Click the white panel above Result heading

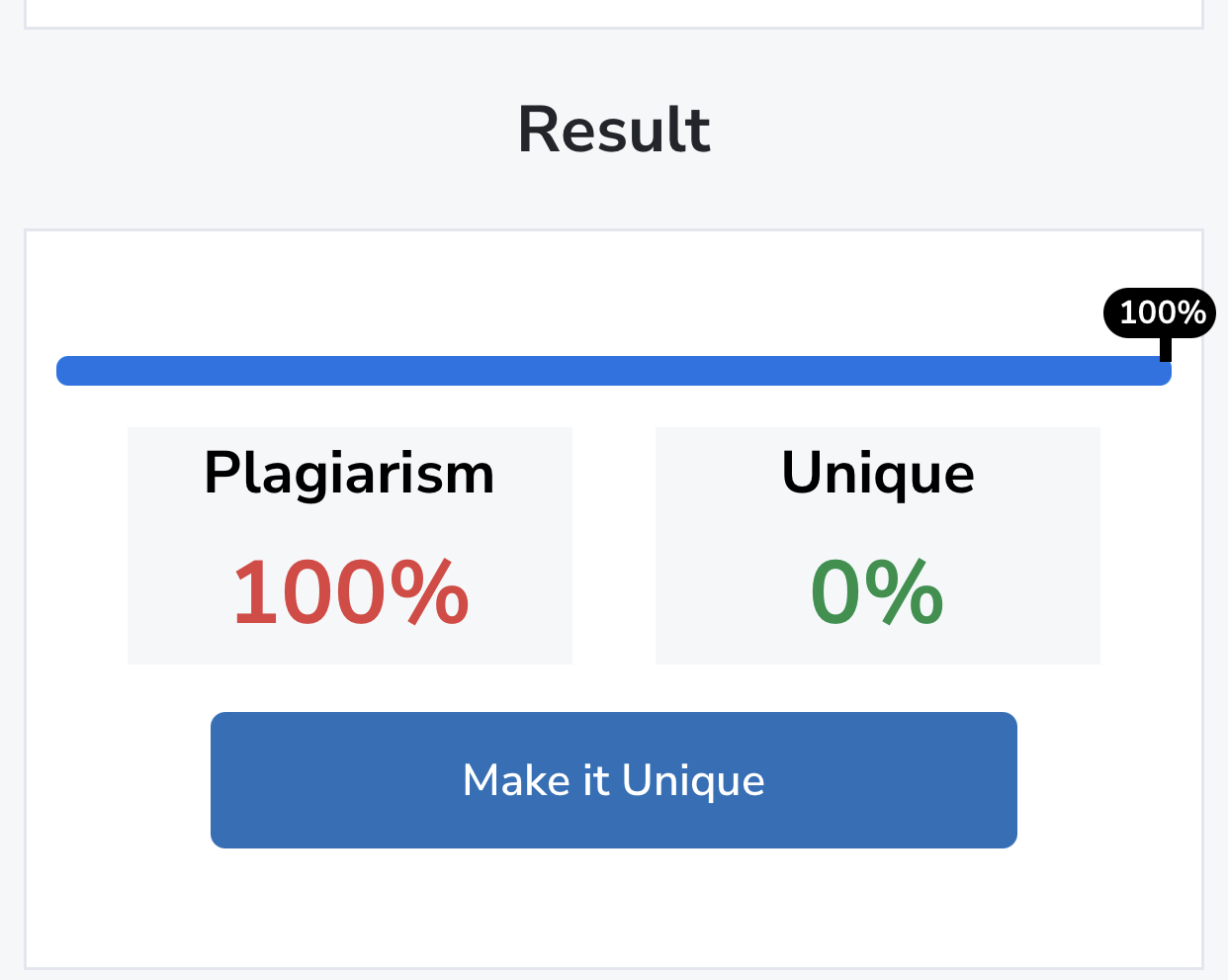613,12
